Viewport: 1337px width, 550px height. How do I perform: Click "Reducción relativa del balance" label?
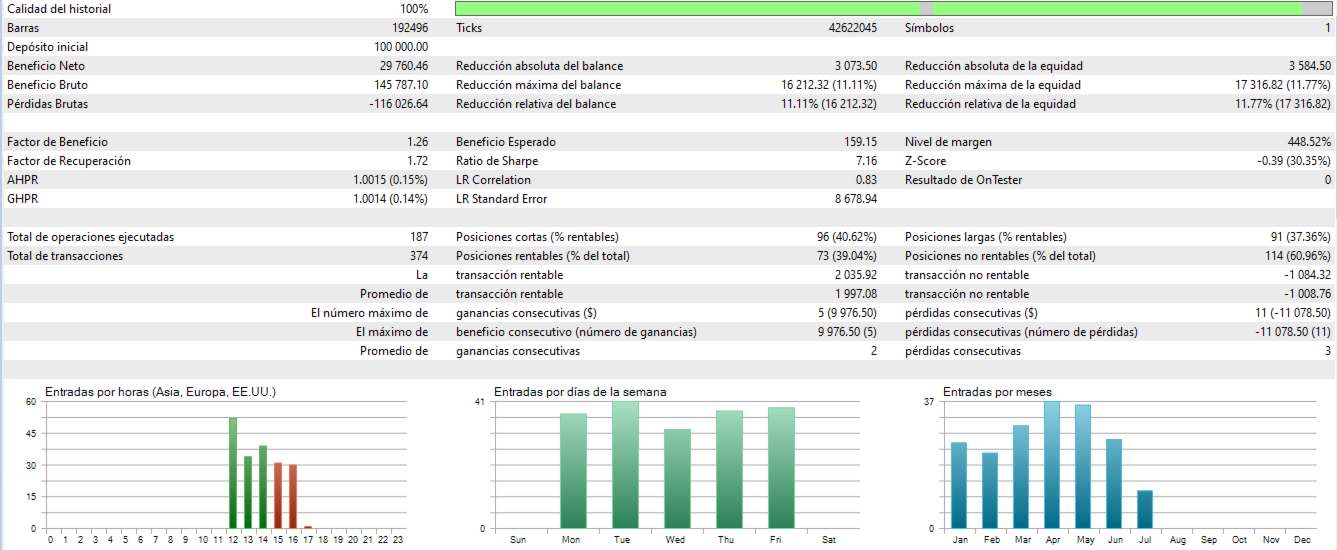536,104
